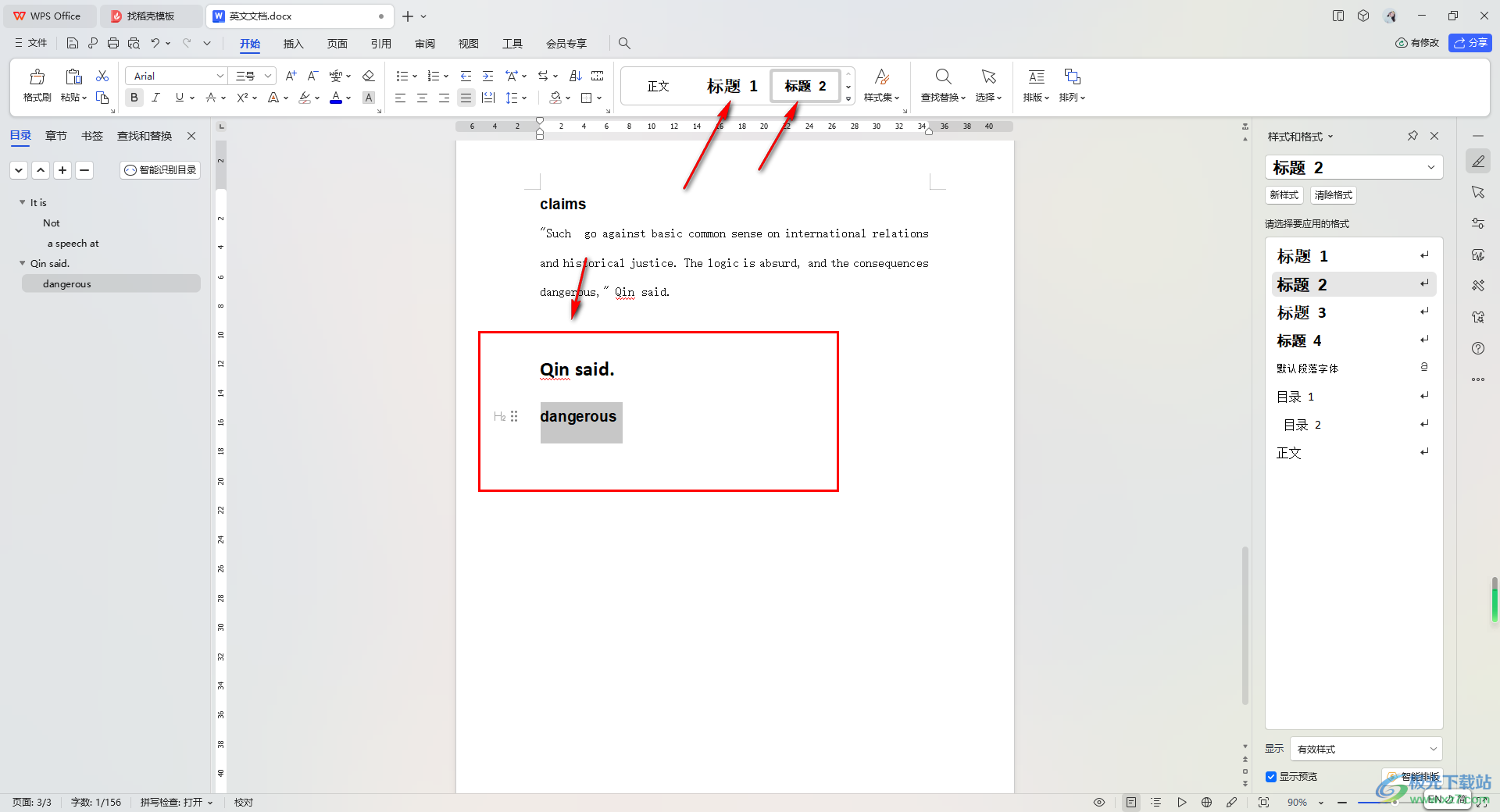Open the 页面 ribbon tab
1500x812 pixels.
click(x=337, y=43)
